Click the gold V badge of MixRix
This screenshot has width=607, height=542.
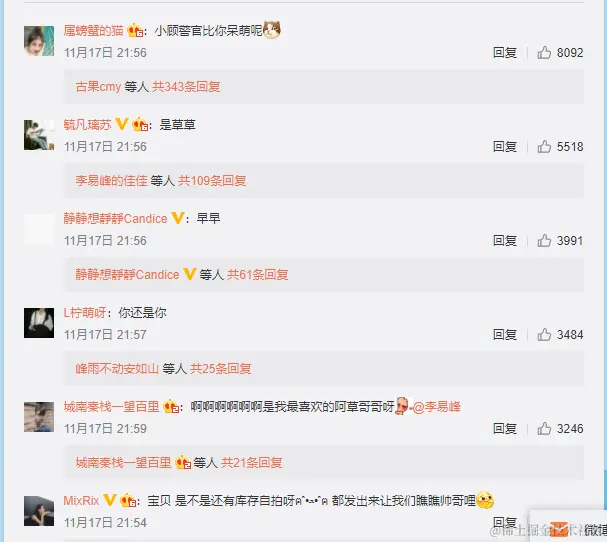110,500
